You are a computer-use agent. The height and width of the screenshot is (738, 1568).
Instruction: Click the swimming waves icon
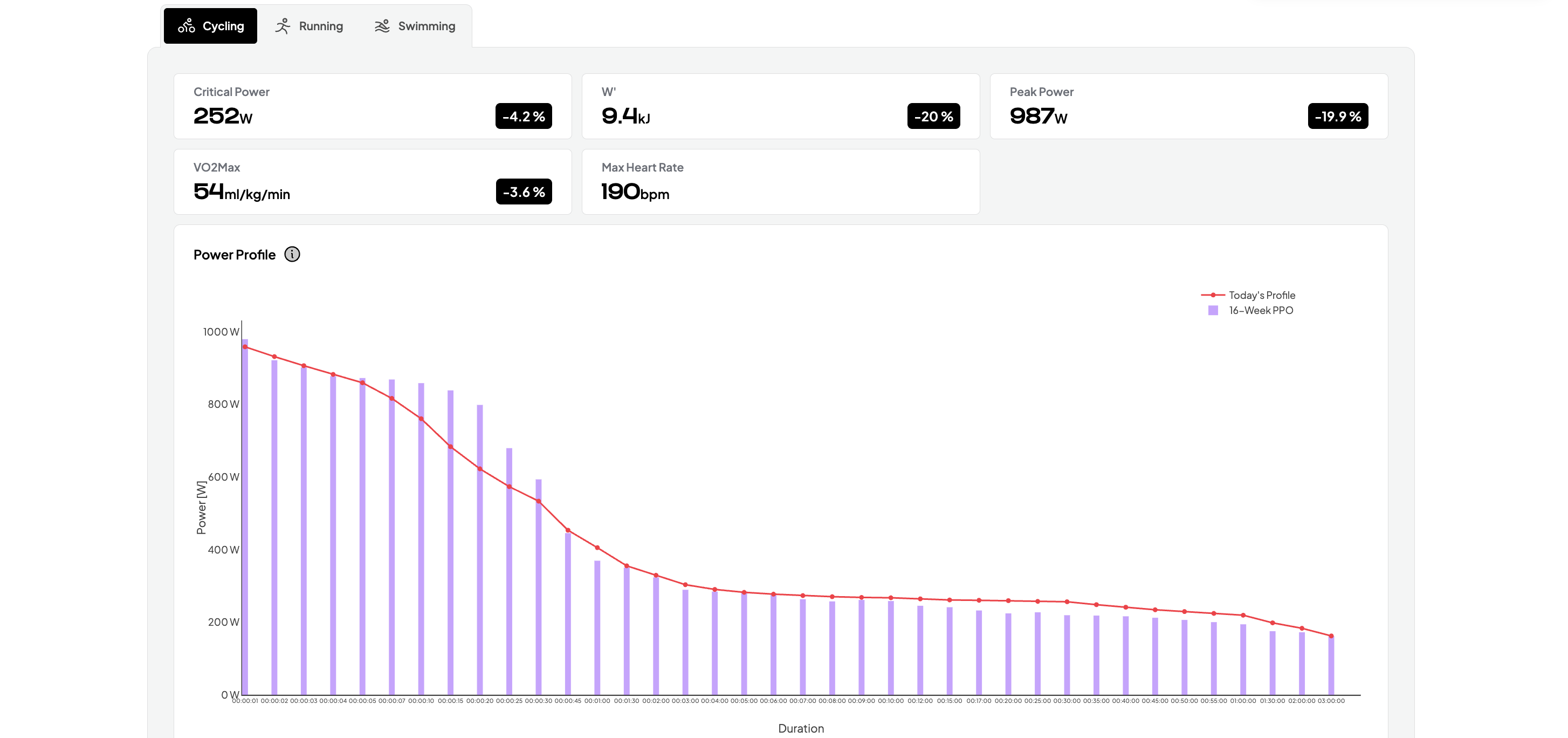pyautogui.click(x=382, y=26)
